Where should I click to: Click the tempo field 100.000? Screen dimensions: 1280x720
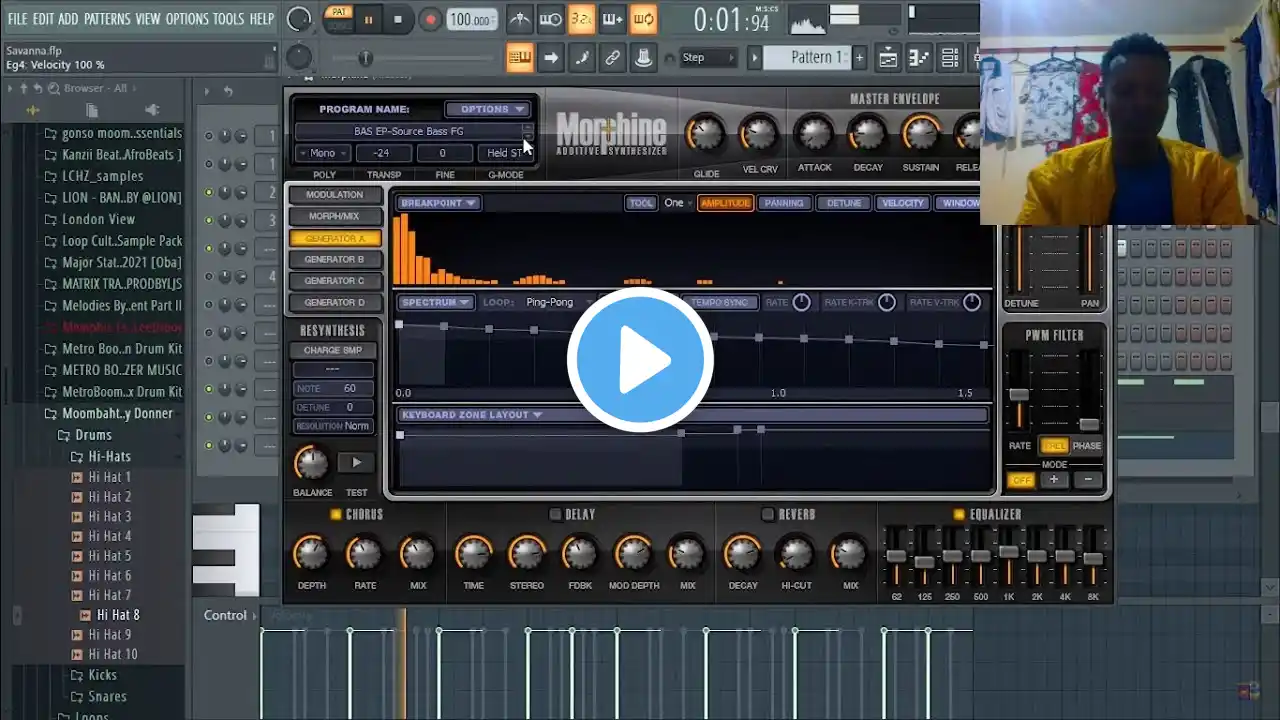(x=470, y=20)
